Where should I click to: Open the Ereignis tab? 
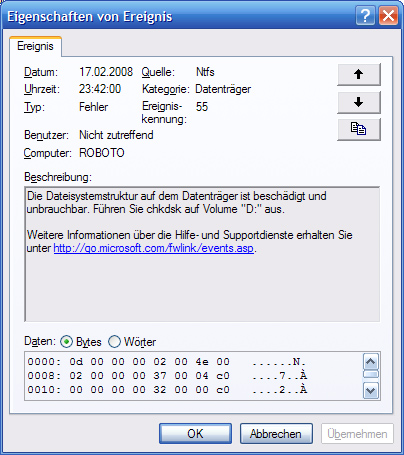pos(35,46)
